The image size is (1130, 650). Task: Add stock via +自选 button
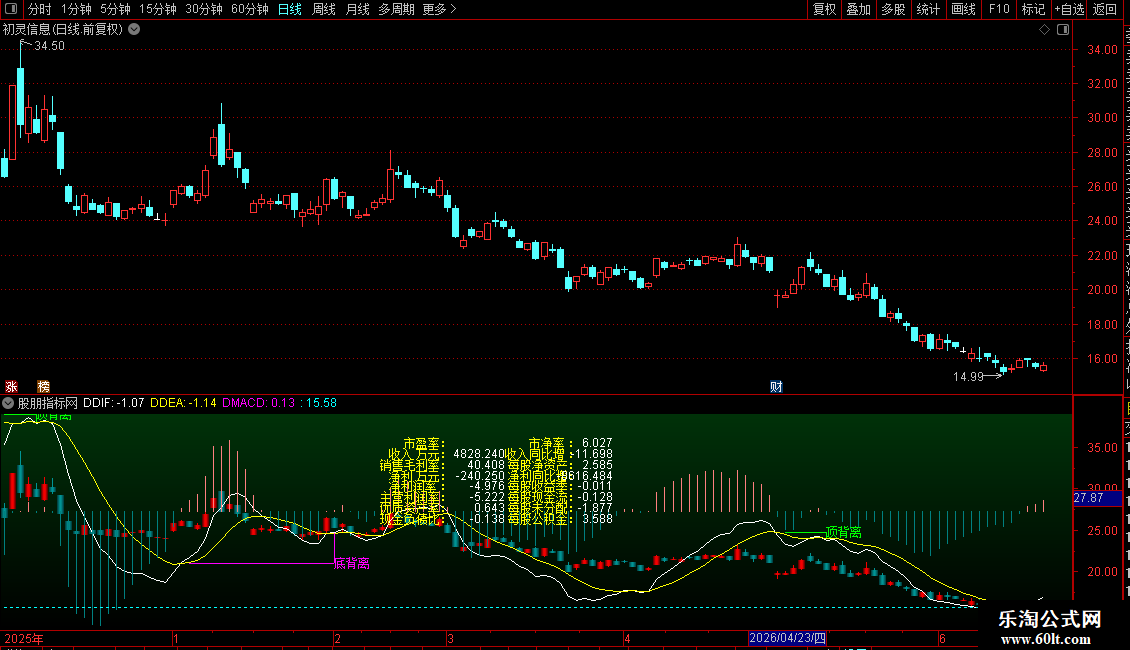(1069, 9)
